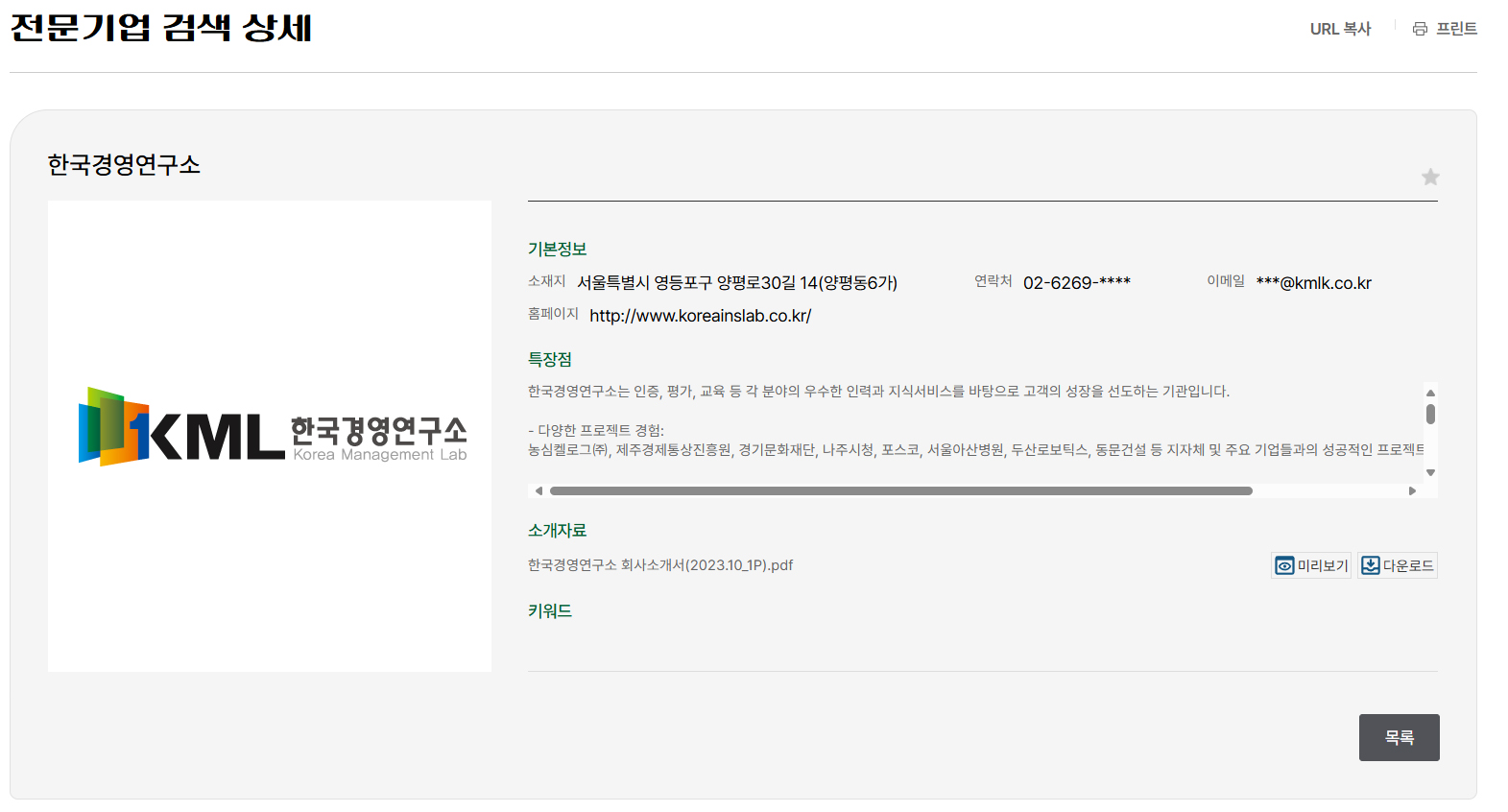Preview the PDF with 미리보기 button
This screenshot has width=1508, height=812.
pyautogui.click(x=1311, y=565)
